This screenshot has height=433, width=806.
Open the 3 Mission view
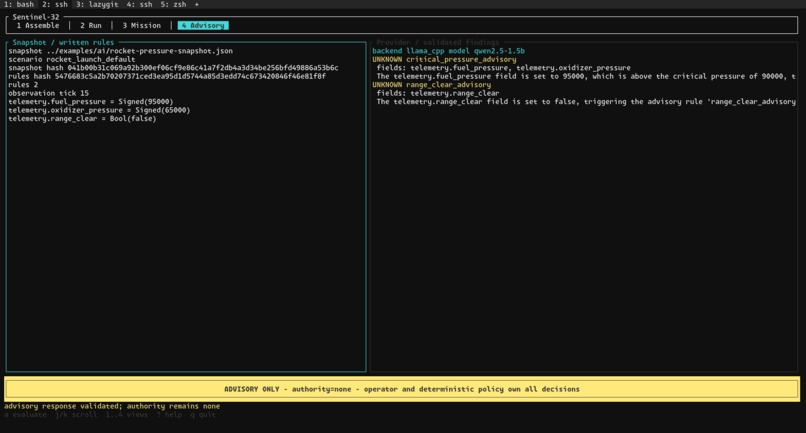(x=141, y=25)
